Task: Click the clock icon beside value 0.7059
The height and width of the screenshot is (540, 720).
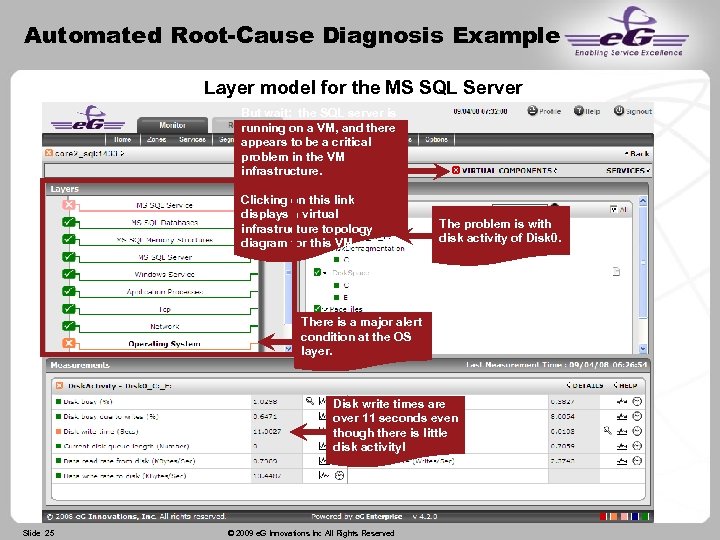Action: (637, 446)
